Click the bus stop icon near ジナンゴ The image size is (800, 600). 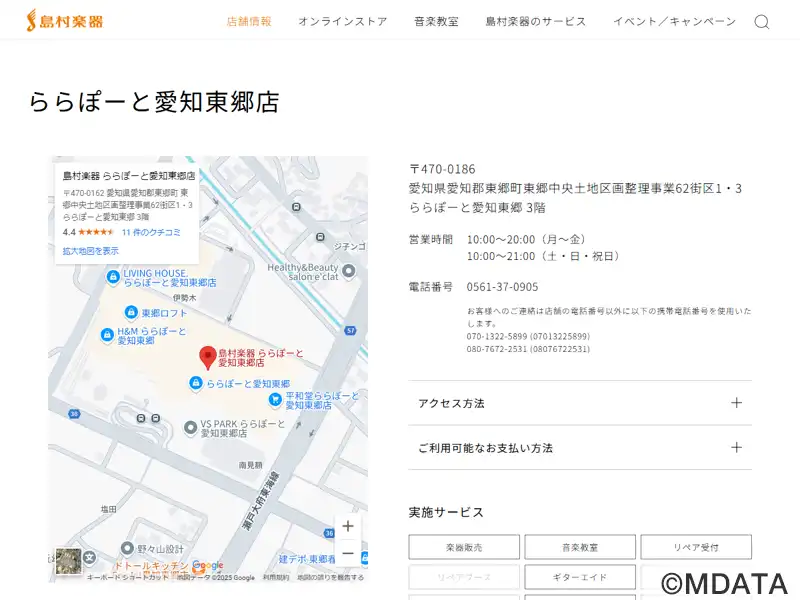pyautogui.click(x=320, y=237)
